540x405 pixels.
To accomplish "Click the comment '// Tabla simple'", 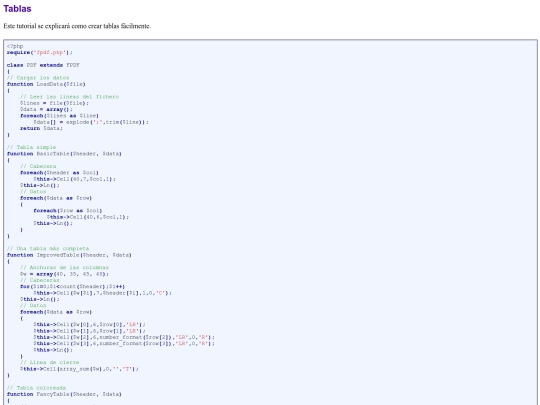I will click(x=31, y=147).
